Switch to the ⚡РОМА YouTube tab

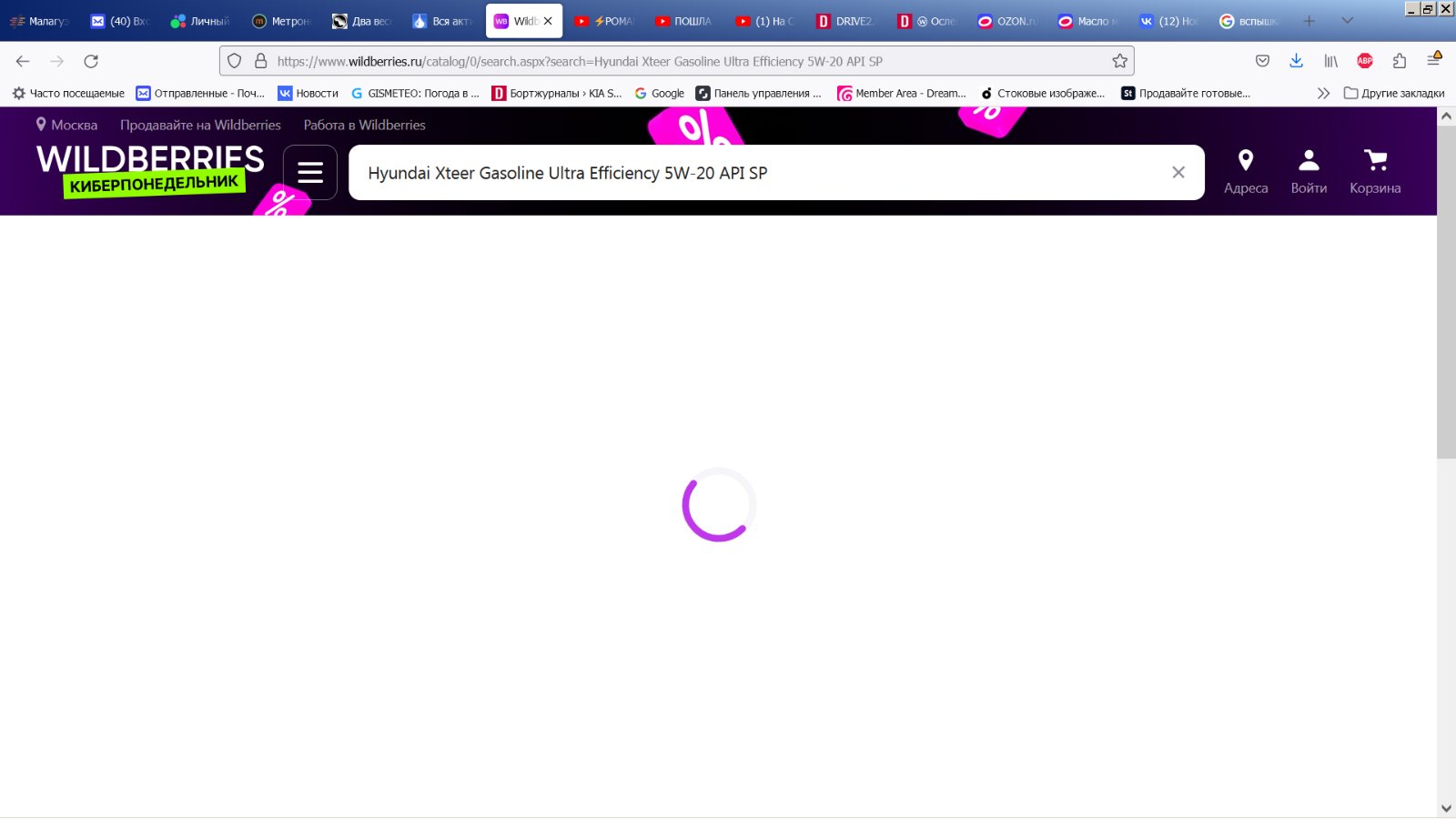603,21
